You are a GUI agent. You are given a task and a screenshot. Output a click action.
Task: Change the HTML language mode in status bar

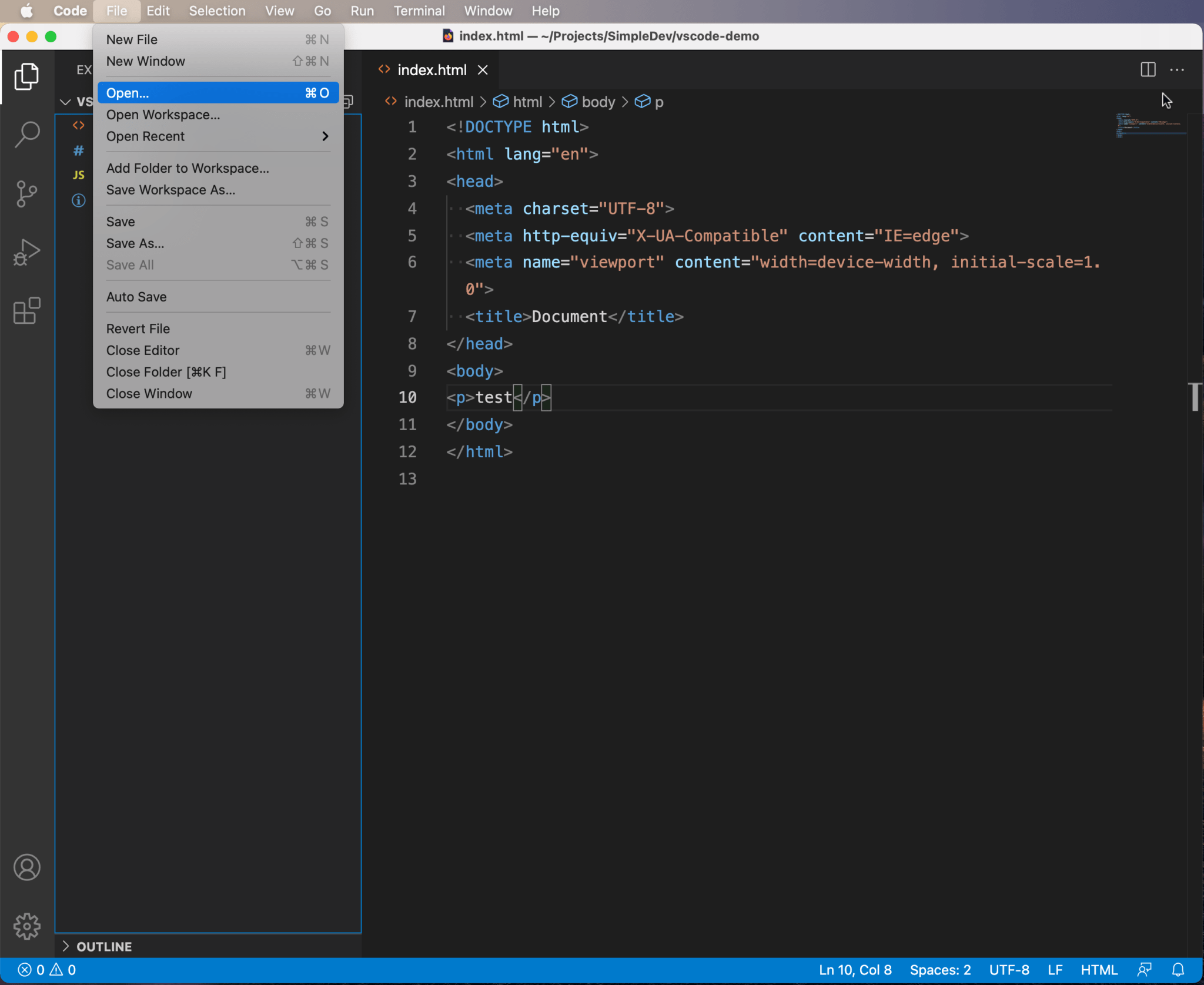[x=1099, y=970]
